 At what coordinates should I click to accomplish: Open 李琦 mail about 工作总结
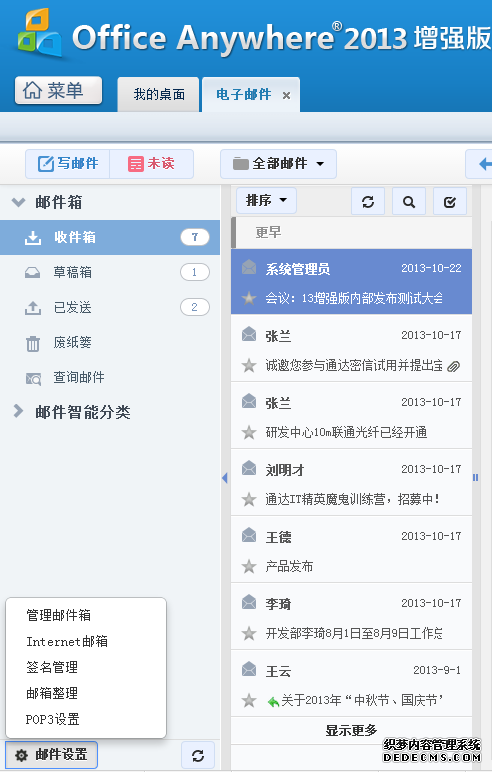click(x=351, y=616)
